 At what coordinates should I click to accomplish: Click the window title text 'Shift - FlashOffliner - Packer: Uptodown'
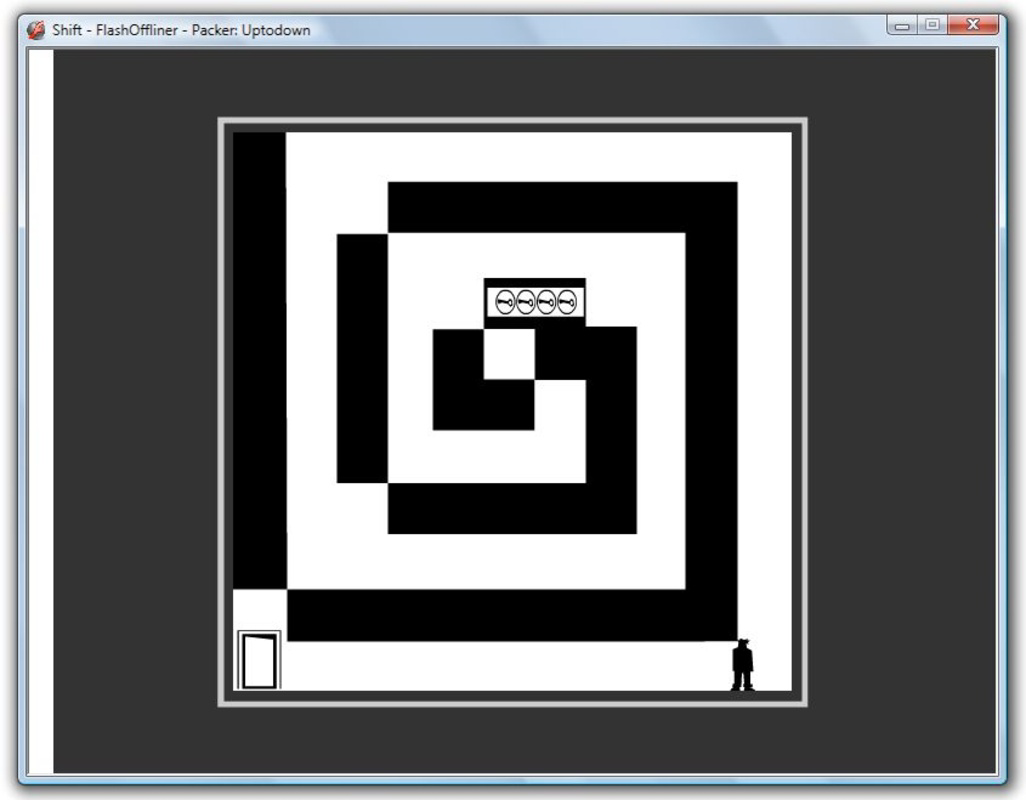[181, 30]
